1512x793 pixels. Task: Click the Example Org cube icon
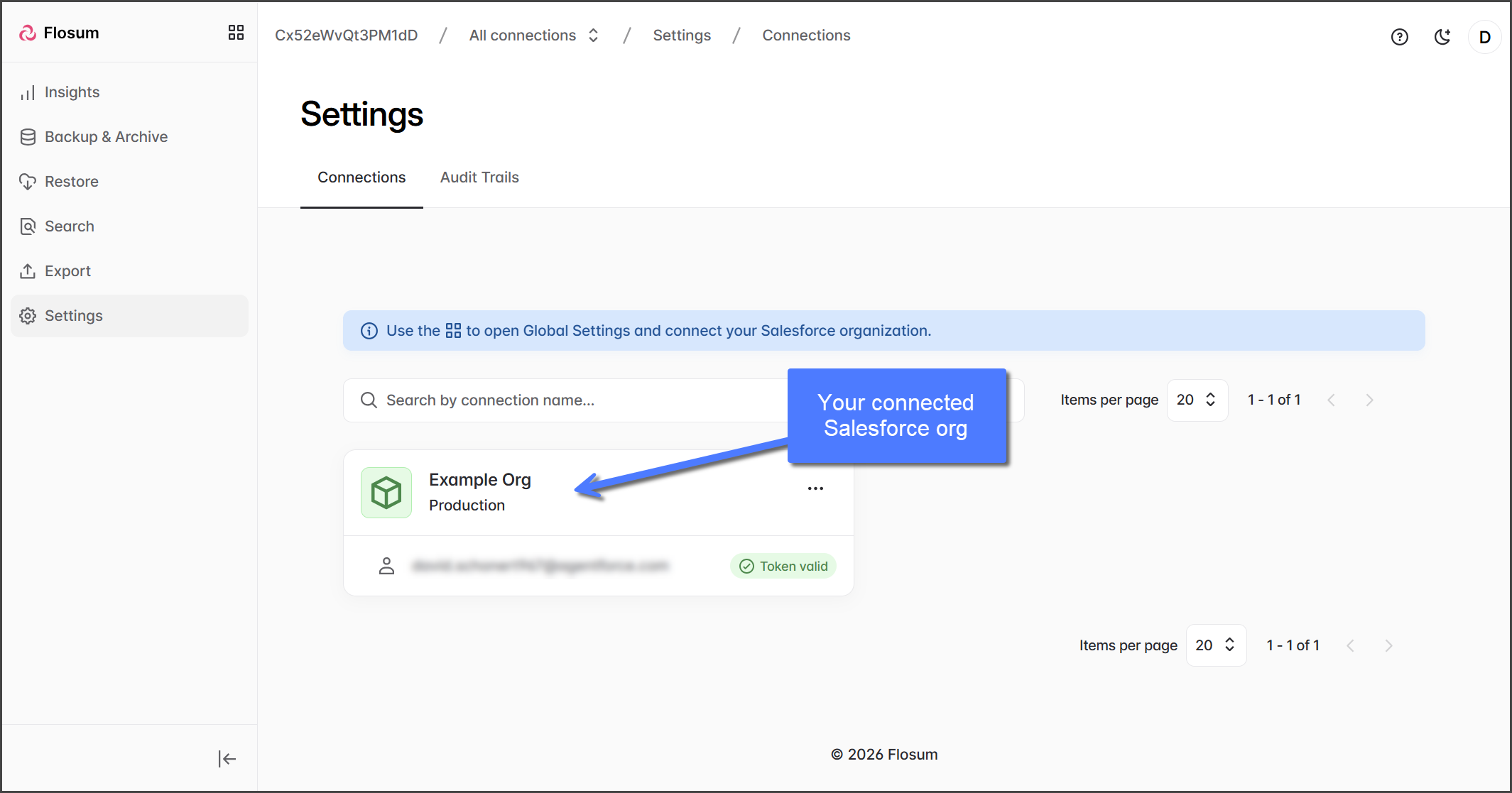pyautogui.click(x=386, y=492)
